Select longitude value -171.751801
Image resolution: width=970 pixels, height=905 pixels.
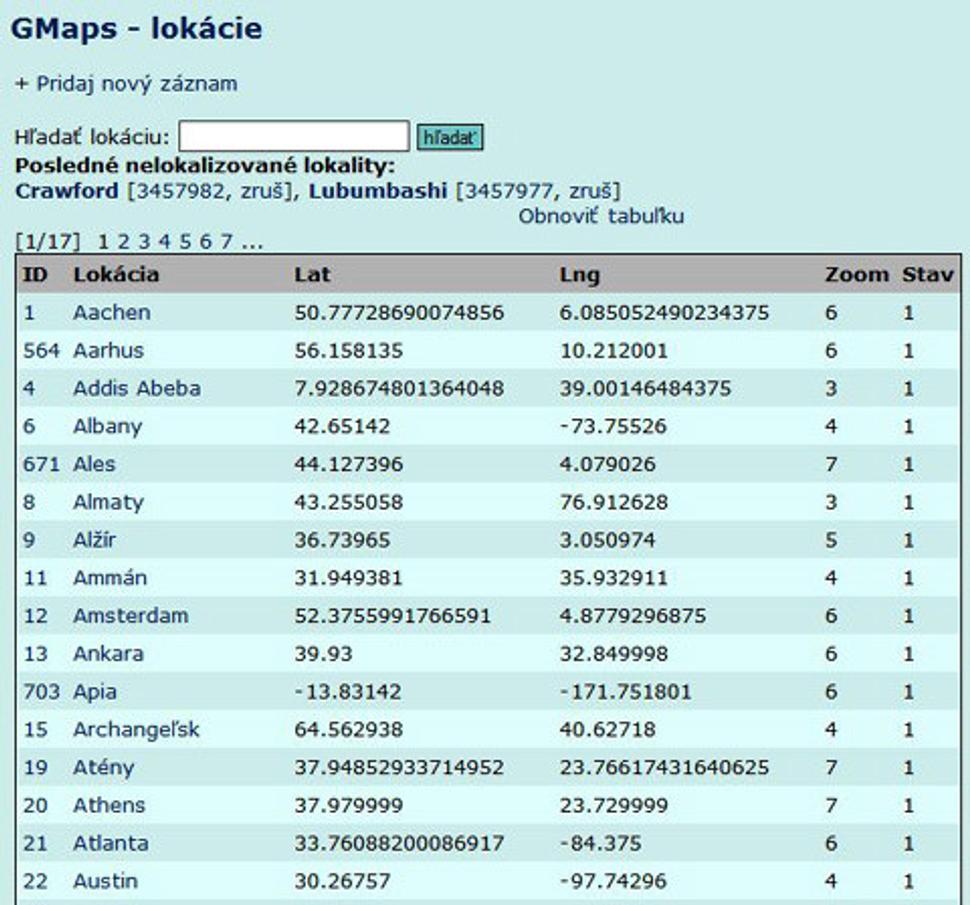coord(625,692)
